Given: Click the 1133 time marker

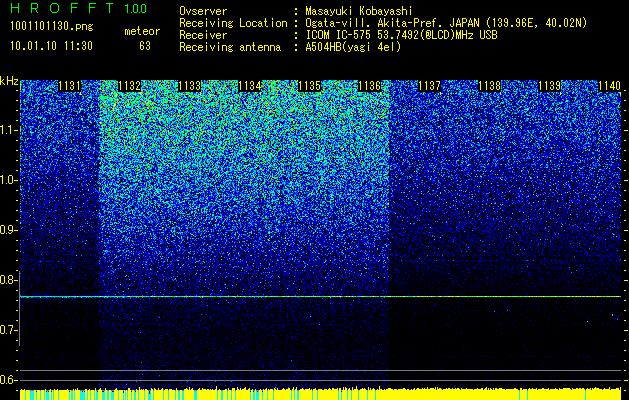Looking at the screenshot, I should pos(189,86).
